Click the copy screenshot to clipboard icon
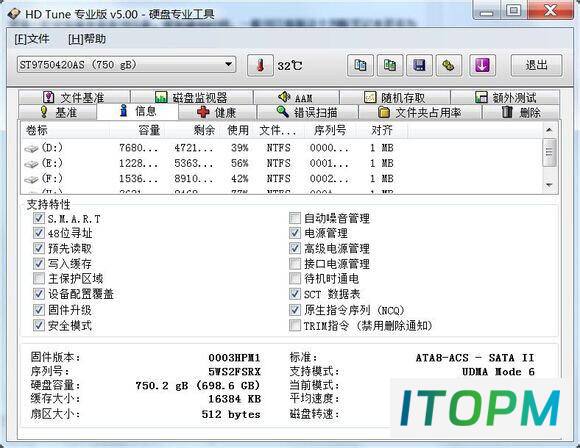This screenshot has height=448, width=580. [x=390, y=65]
